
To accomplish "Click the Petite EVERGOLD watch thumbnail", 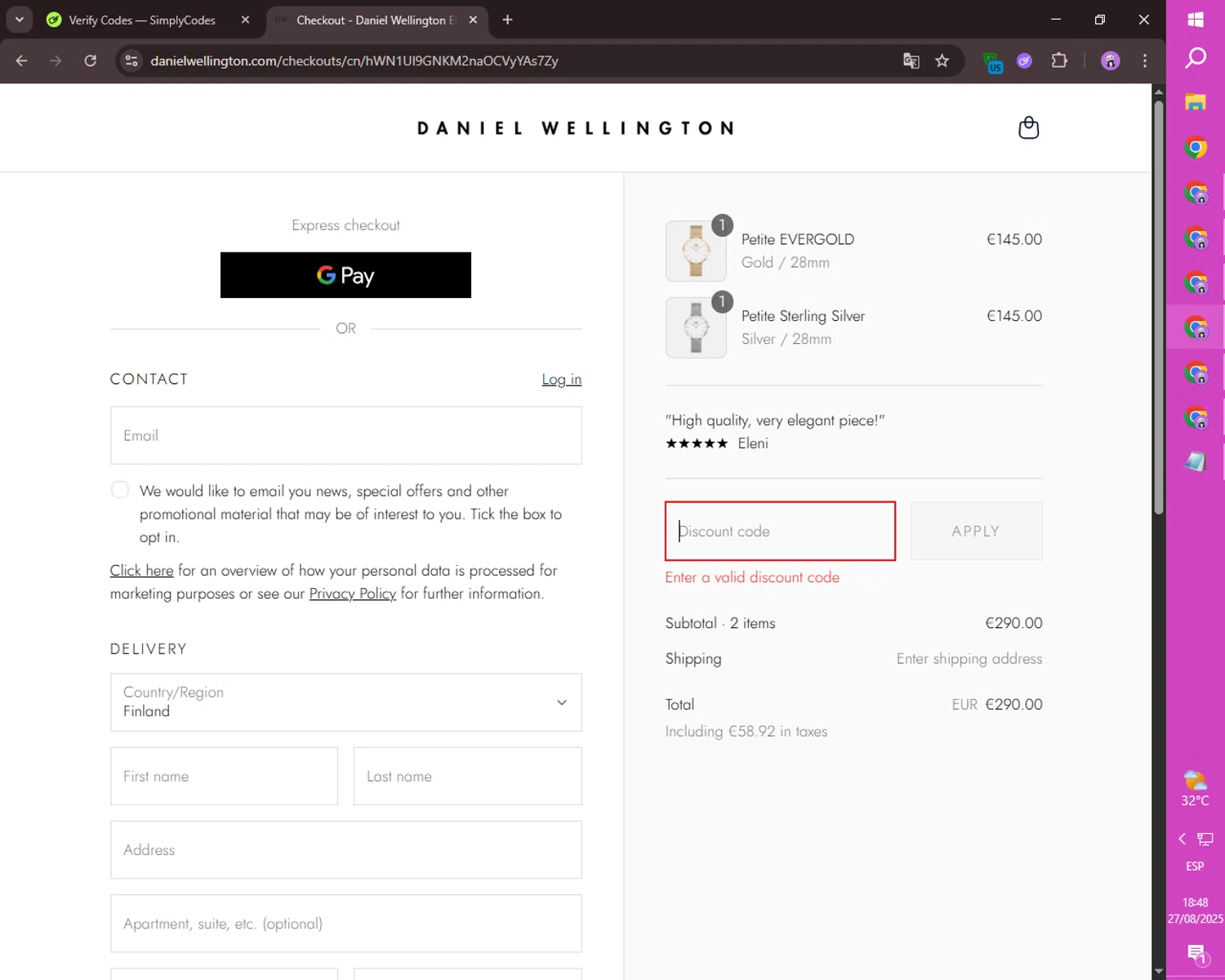I will [x=696, y=251].
